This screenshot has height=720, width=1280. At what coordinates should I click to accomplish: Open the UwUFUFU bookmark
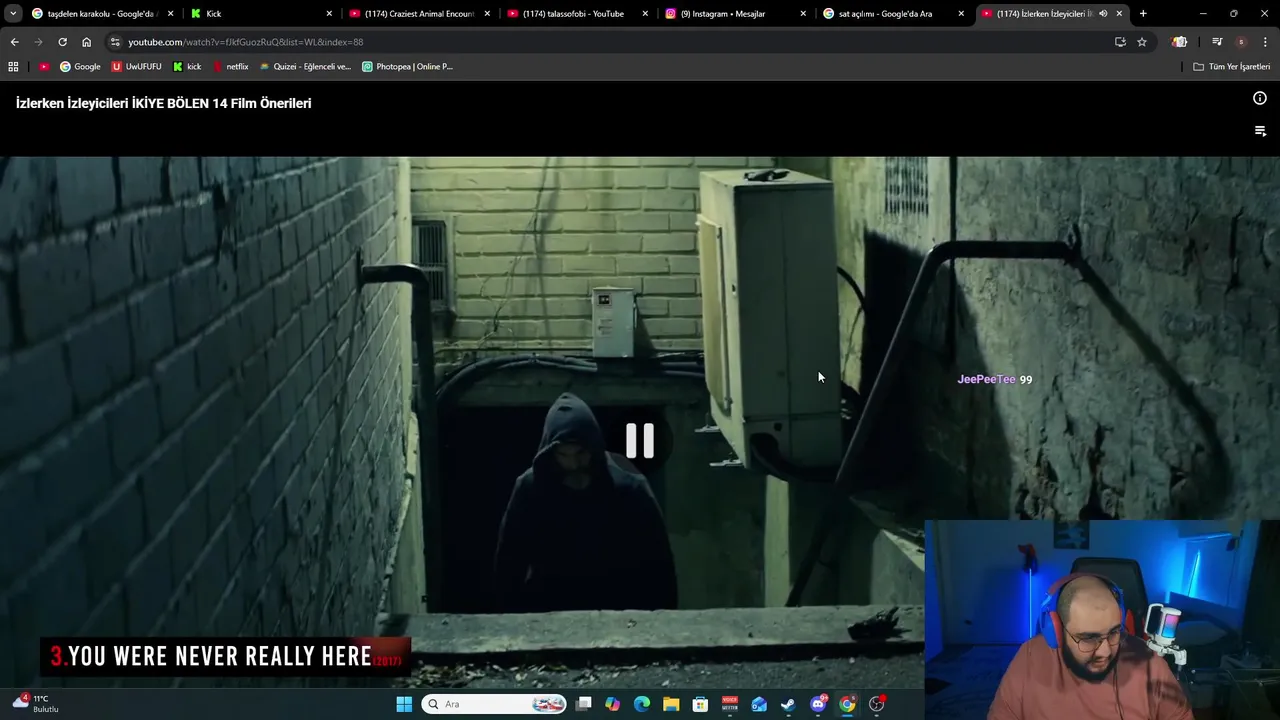(137, 67)
